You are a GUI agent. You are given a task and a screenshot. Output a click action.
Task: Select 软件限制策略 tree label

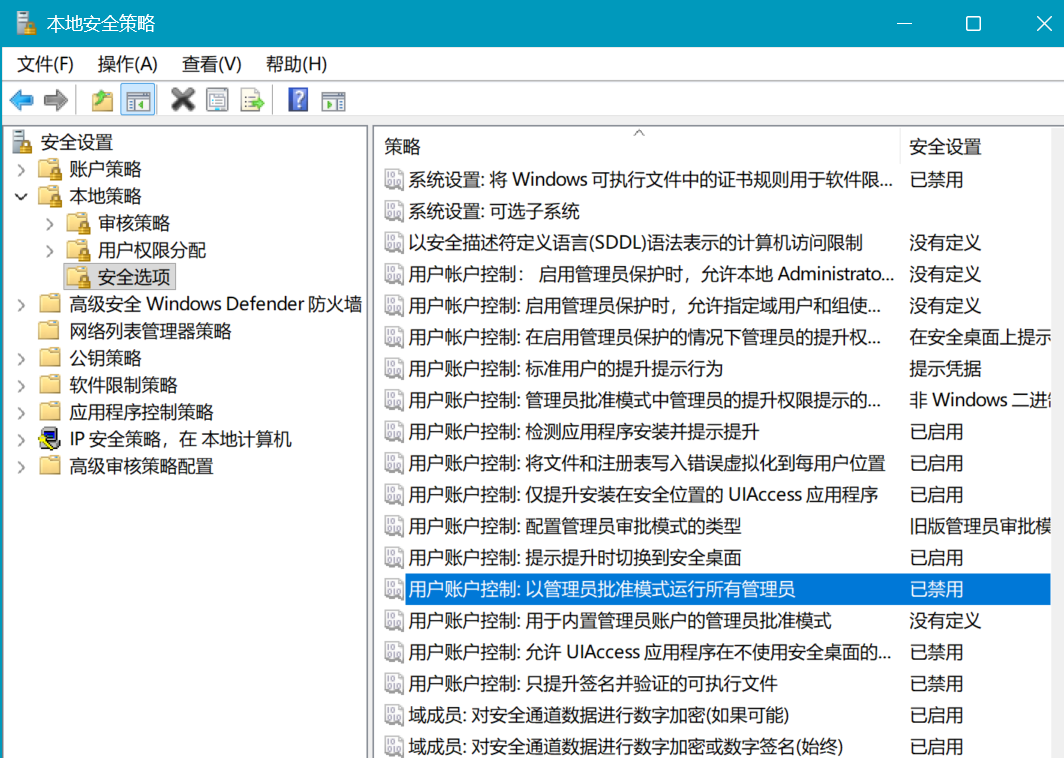123,385
